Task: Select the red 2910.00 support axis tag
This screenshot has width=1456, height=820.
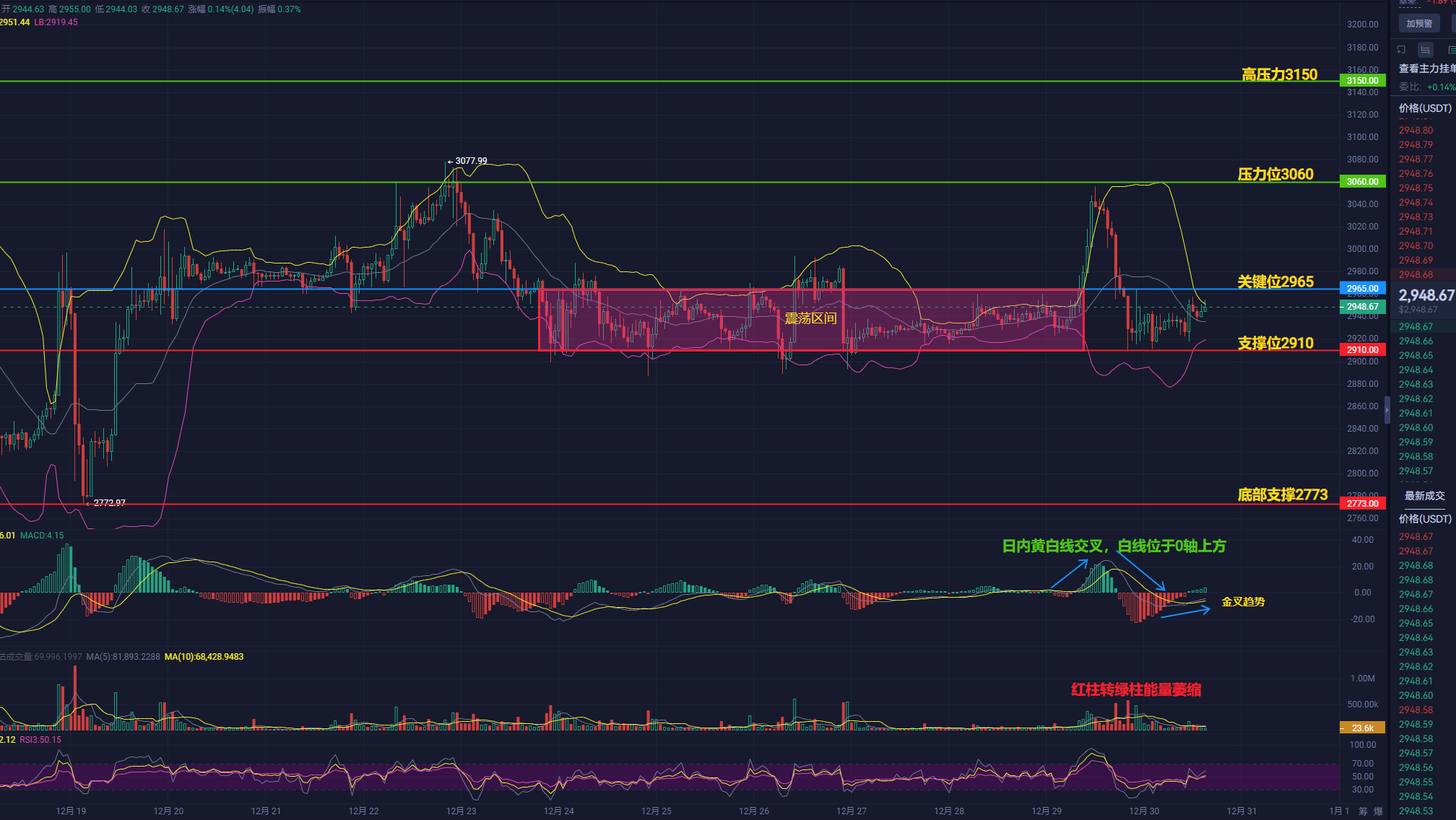Action: coord(1362,350)
